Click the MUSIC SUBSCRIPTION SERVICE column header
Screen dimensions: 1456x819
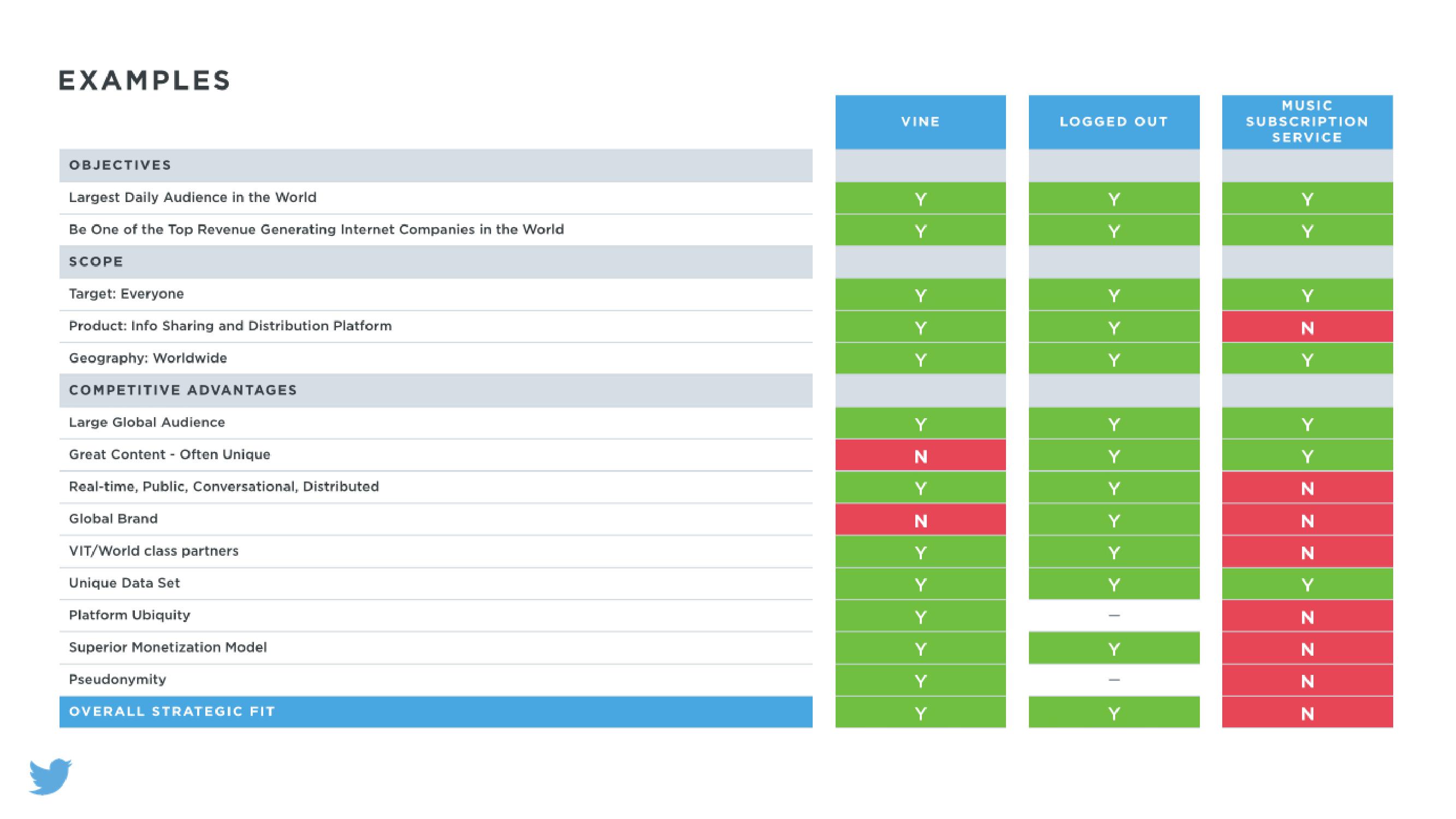pos(1307,122)
